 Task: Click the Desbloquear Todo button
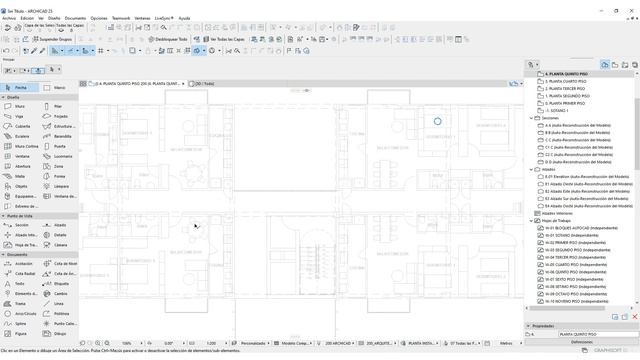click(x=168, y=39)
